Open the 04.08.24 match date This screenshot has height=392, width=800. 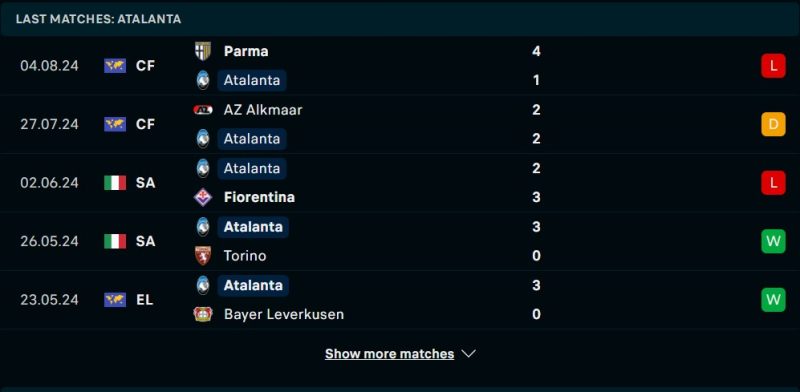(x=49, y=66)
